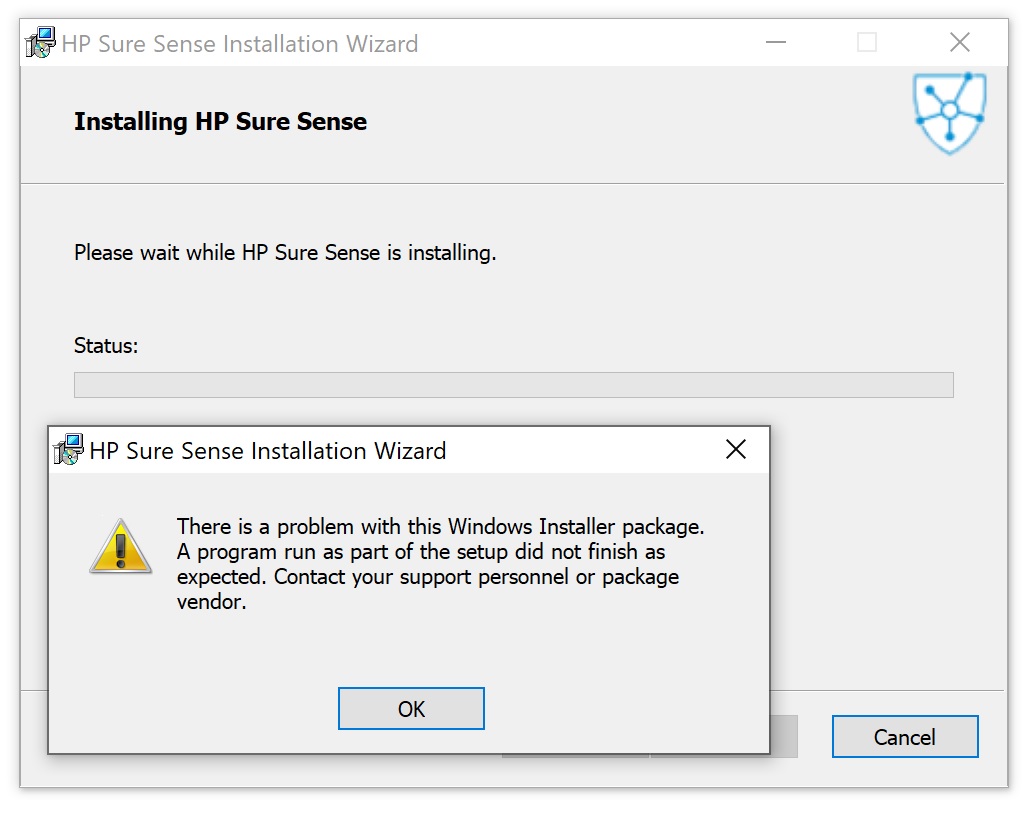Click the "Installing HP Sure Sense" heading
The width and height of the screenshot is (1032, 813).
220,122
